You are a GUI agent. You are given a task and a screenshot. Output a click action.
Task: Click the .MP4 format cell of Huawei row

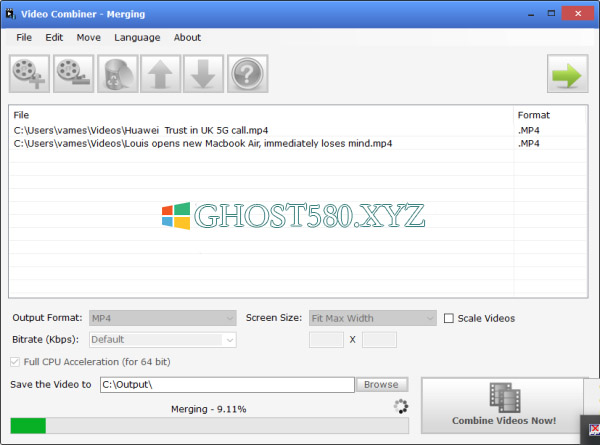point(529,130)
